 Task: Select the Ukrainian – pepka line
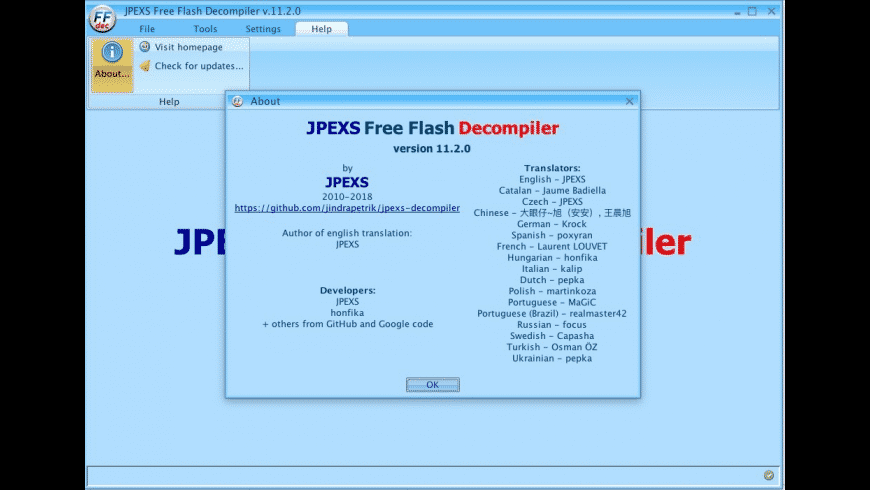552,358
